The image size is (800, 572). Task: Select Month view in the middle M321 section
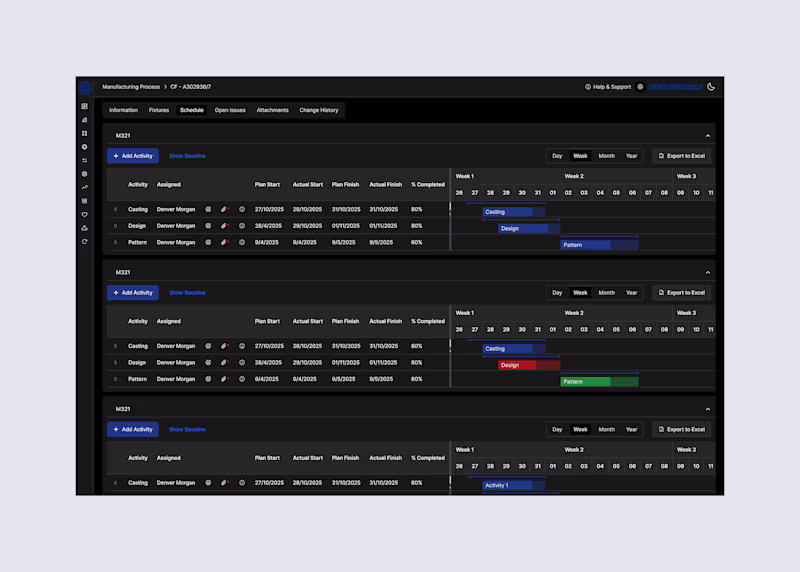[x=607, y=293]
